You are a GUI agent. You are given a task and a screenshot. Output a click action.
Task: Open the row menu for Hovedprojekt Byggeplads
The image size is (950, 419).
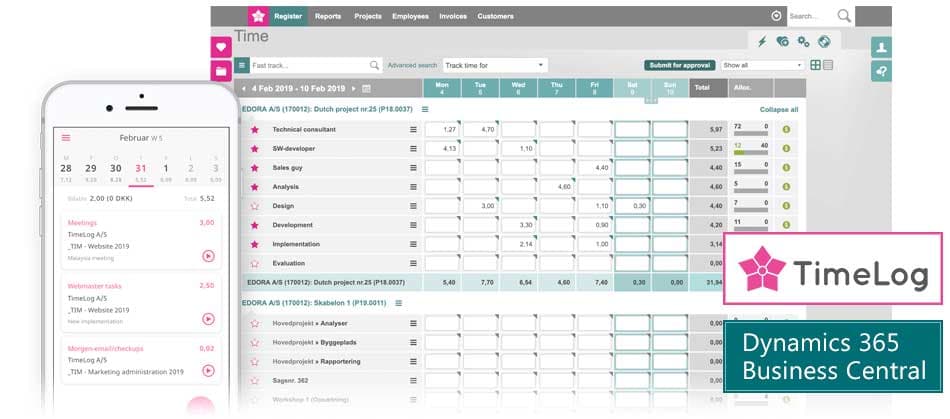click(x=413, y=342)
